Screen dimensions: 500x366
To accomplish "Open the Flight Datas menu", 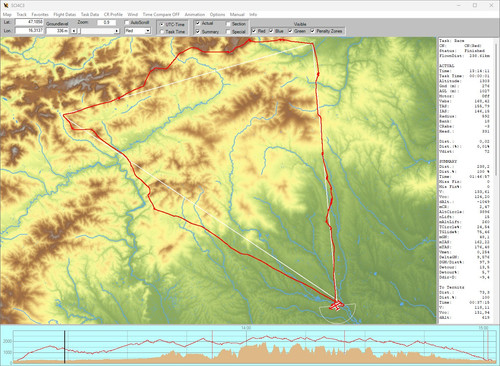I will click(65, 15).
